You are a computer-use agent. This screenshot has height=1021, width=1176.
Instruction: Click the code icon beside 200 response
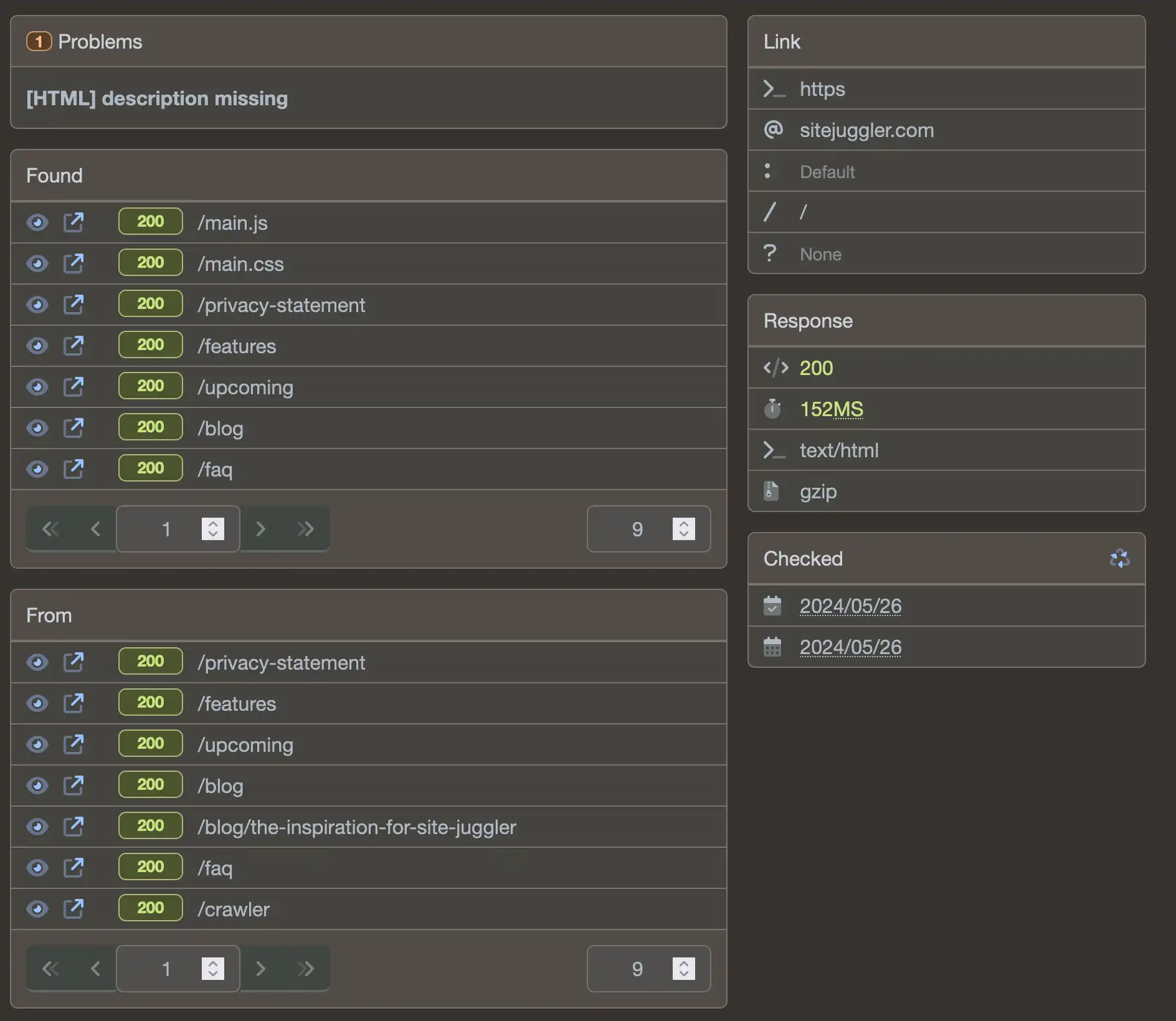point(775,368)
